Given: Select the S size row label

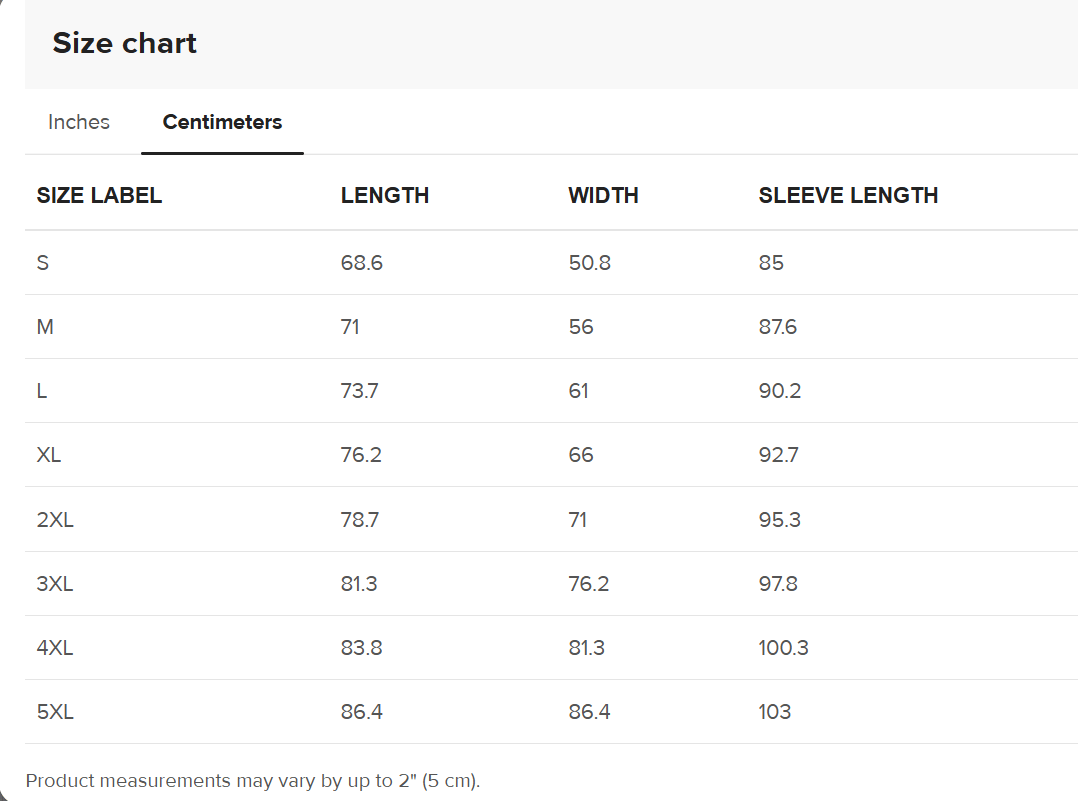Looking at the screenshot, I should 43,263.
